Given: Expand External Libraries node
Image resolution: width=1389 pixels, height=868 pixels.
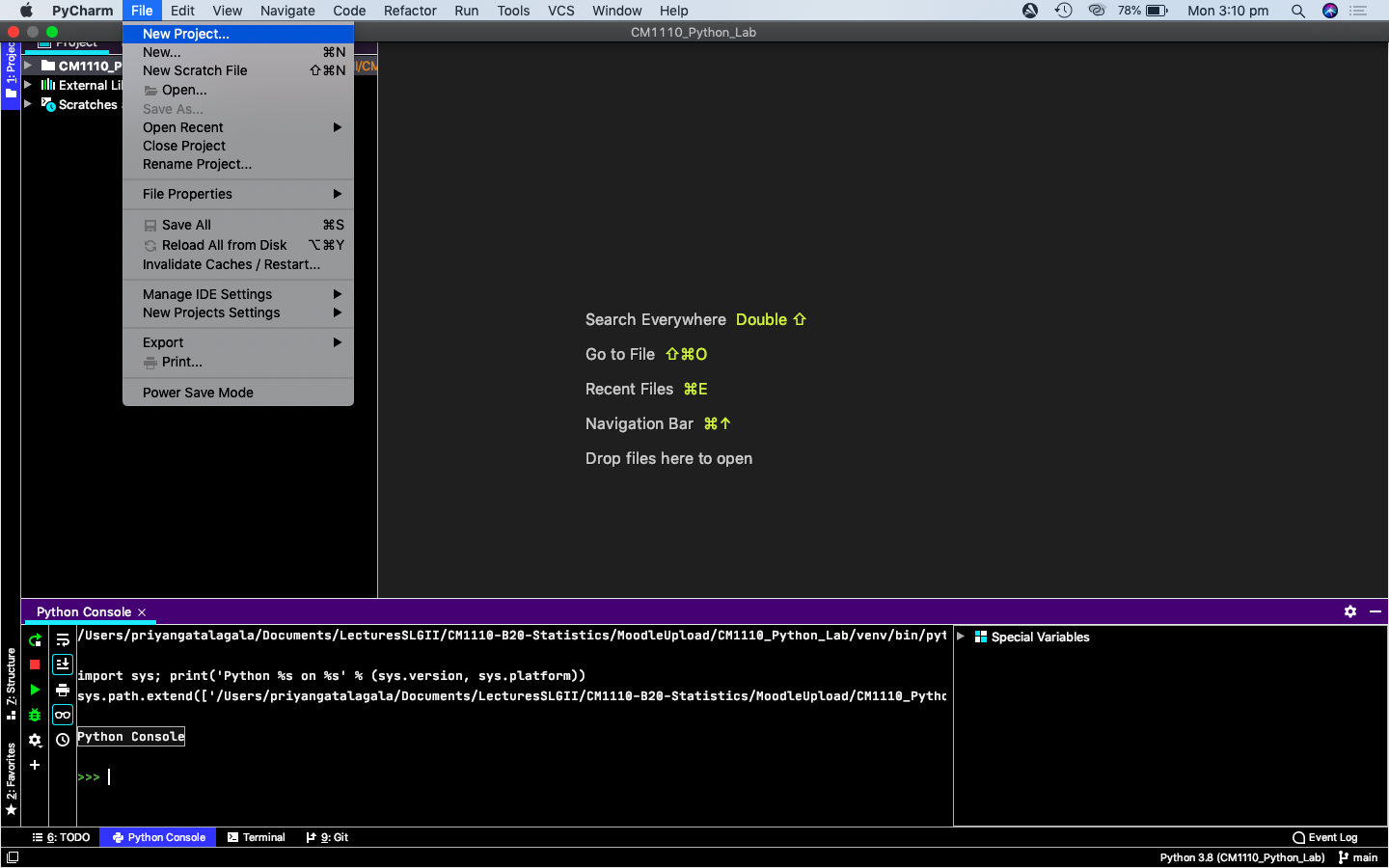Looking at the screenshot, I should (28, 85).
